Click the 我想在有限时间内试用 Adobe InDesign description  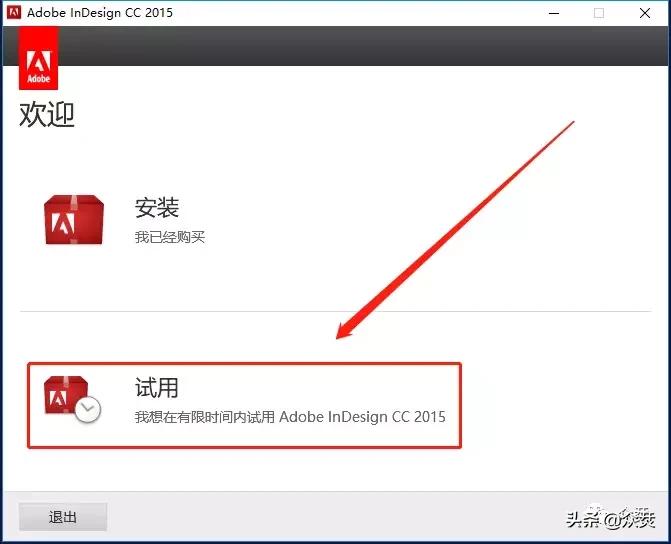pyautogui.click(x=290, y=416)
